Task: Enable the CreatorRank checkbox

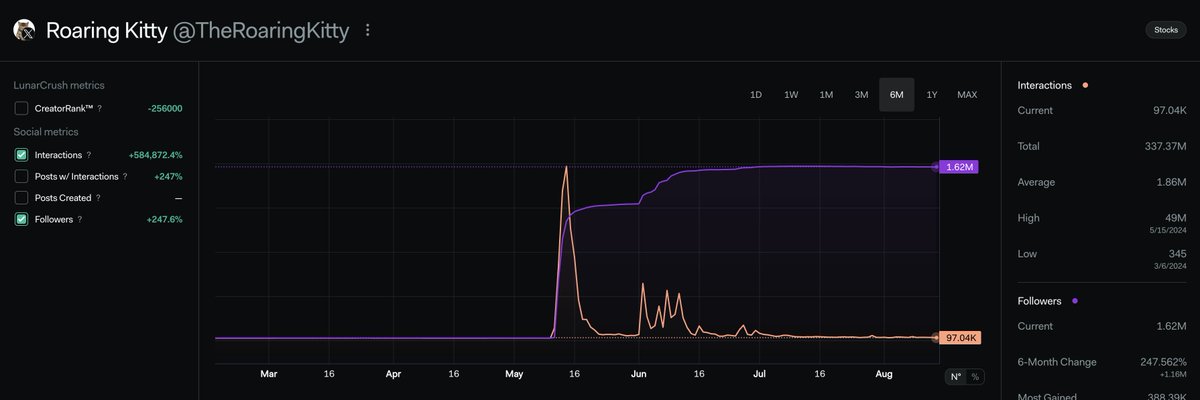Action: click(21, 108)
